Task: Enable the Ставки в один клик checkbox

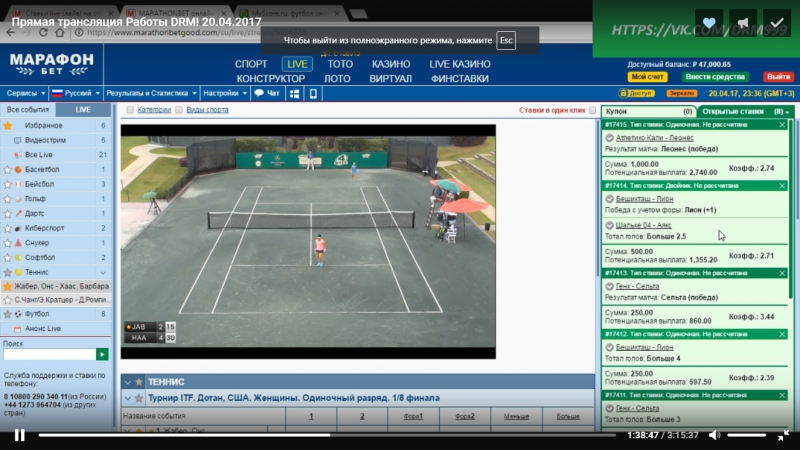Action: tap(593, 110)
